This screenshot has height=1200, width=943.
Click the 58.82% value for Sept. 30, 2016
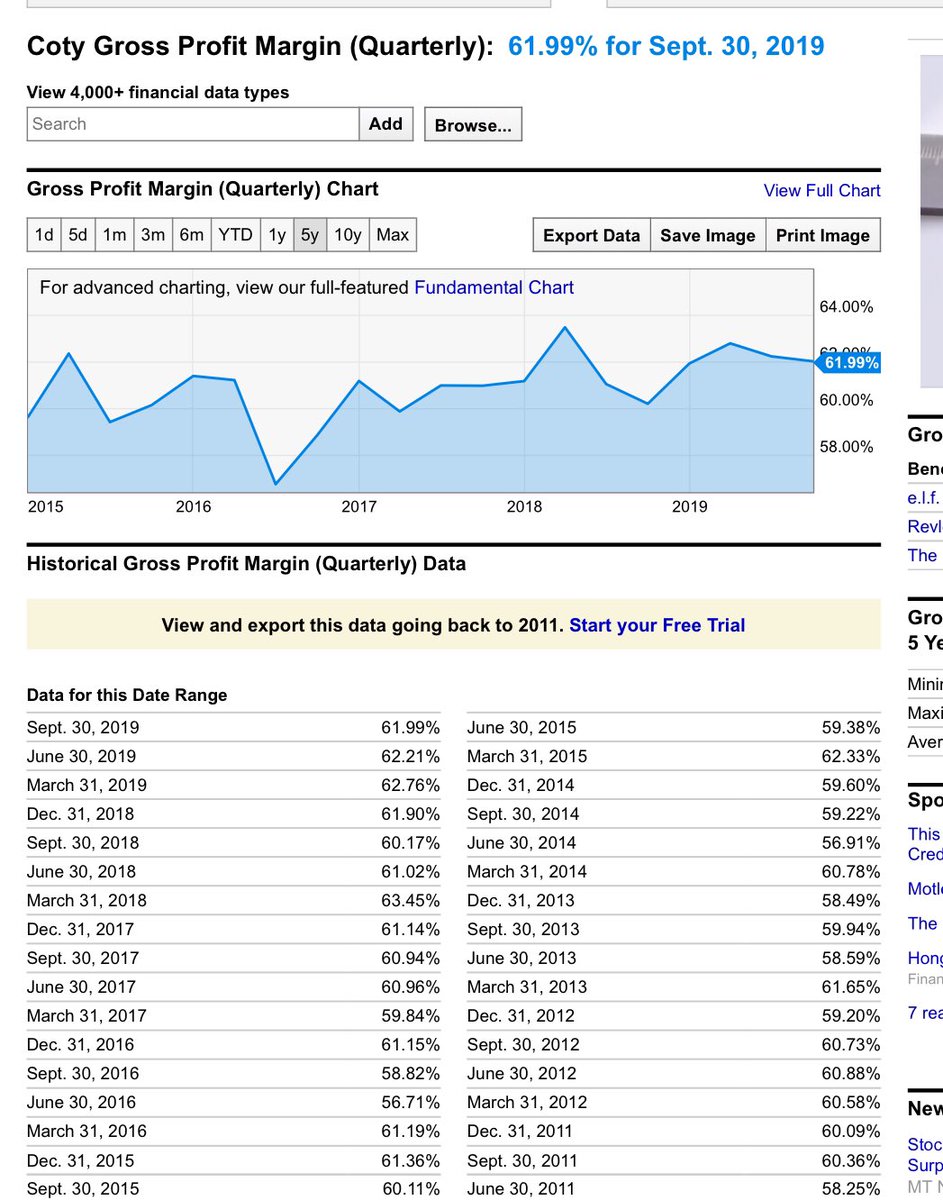410,1074
